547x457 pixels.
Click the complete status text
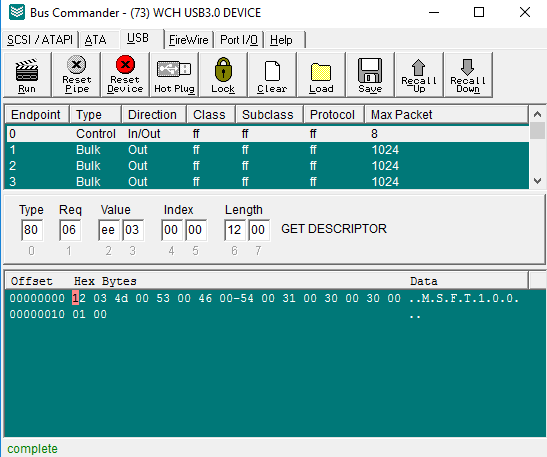(x=32, y=449)
